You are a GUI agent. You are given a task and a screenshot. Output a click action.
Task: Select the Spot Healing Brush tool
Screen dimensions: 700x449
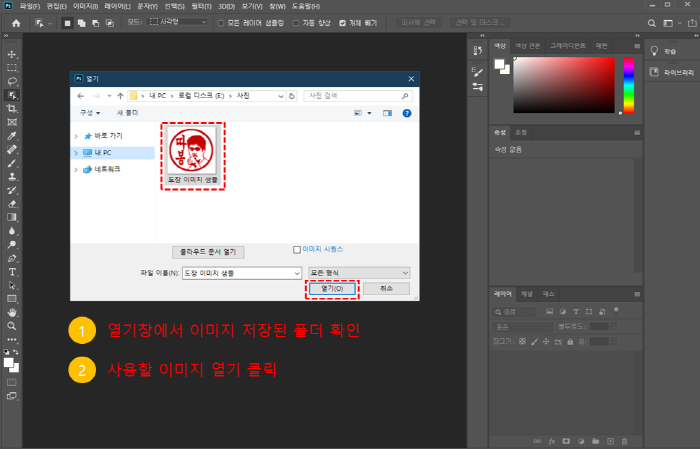pos(12,150)
